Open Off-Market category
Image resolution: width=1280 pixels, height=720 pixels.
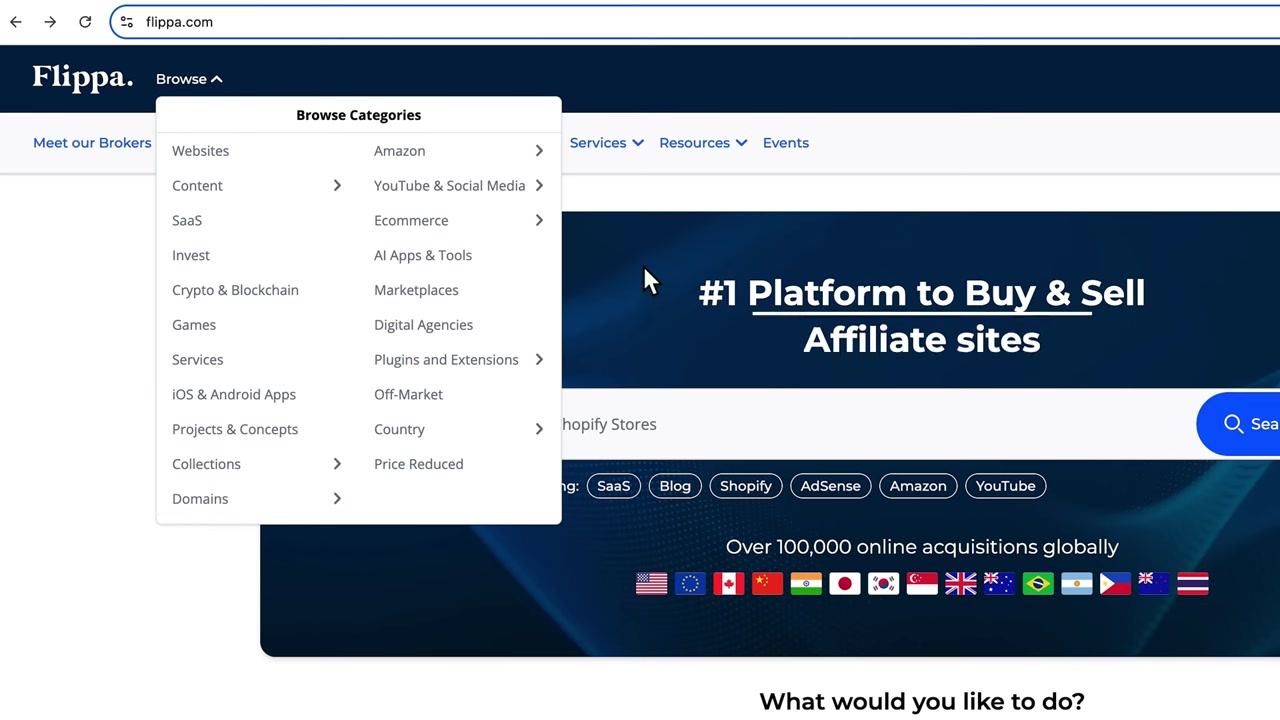tap(408, 394)
